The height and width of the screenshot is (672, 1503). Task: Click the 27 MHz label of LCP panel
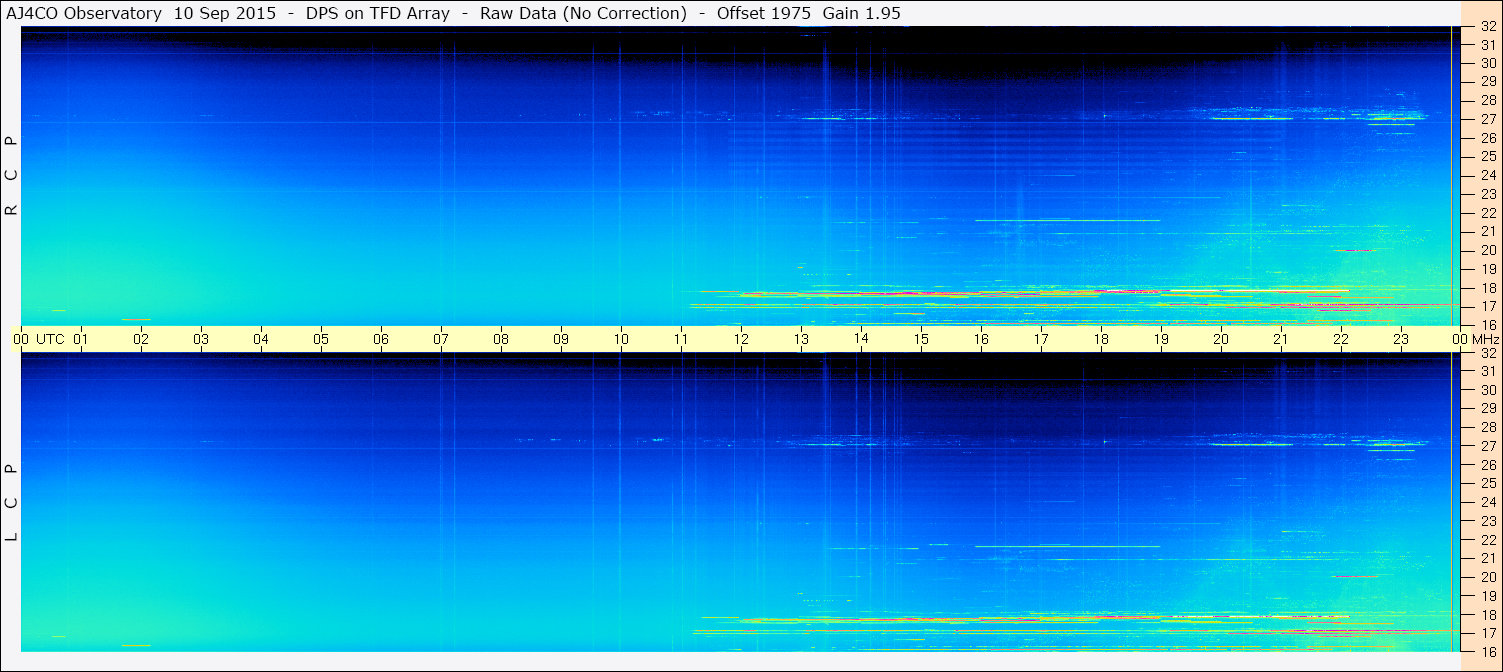(1487, 446)
